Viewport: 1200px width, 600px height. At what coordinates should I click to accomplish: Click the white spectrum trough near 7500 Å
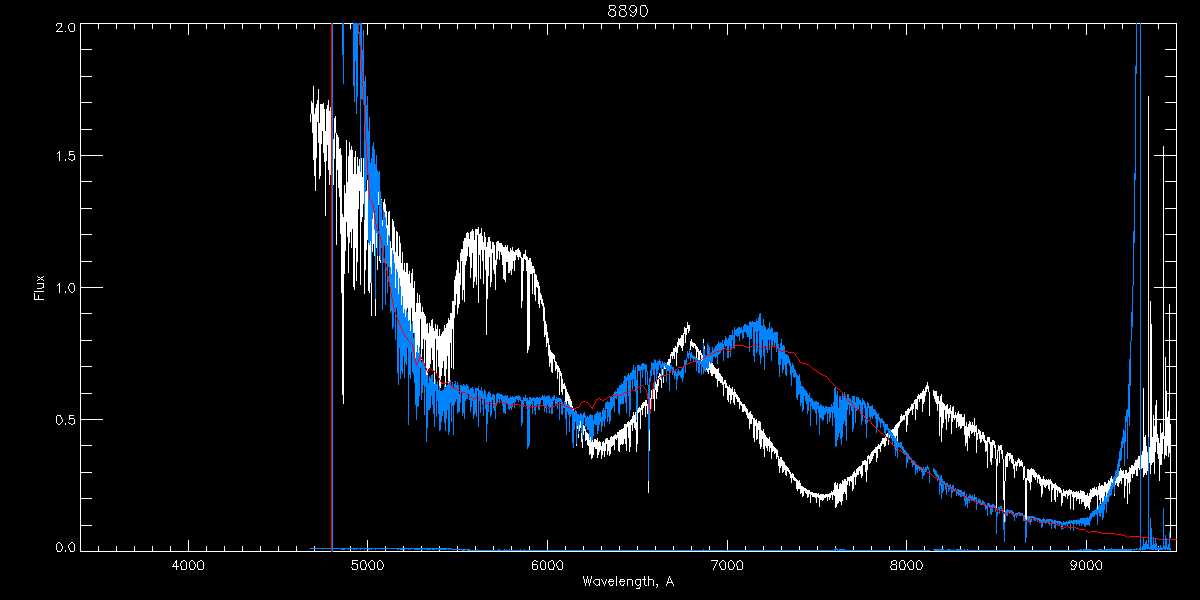click(x=820, y=497)
